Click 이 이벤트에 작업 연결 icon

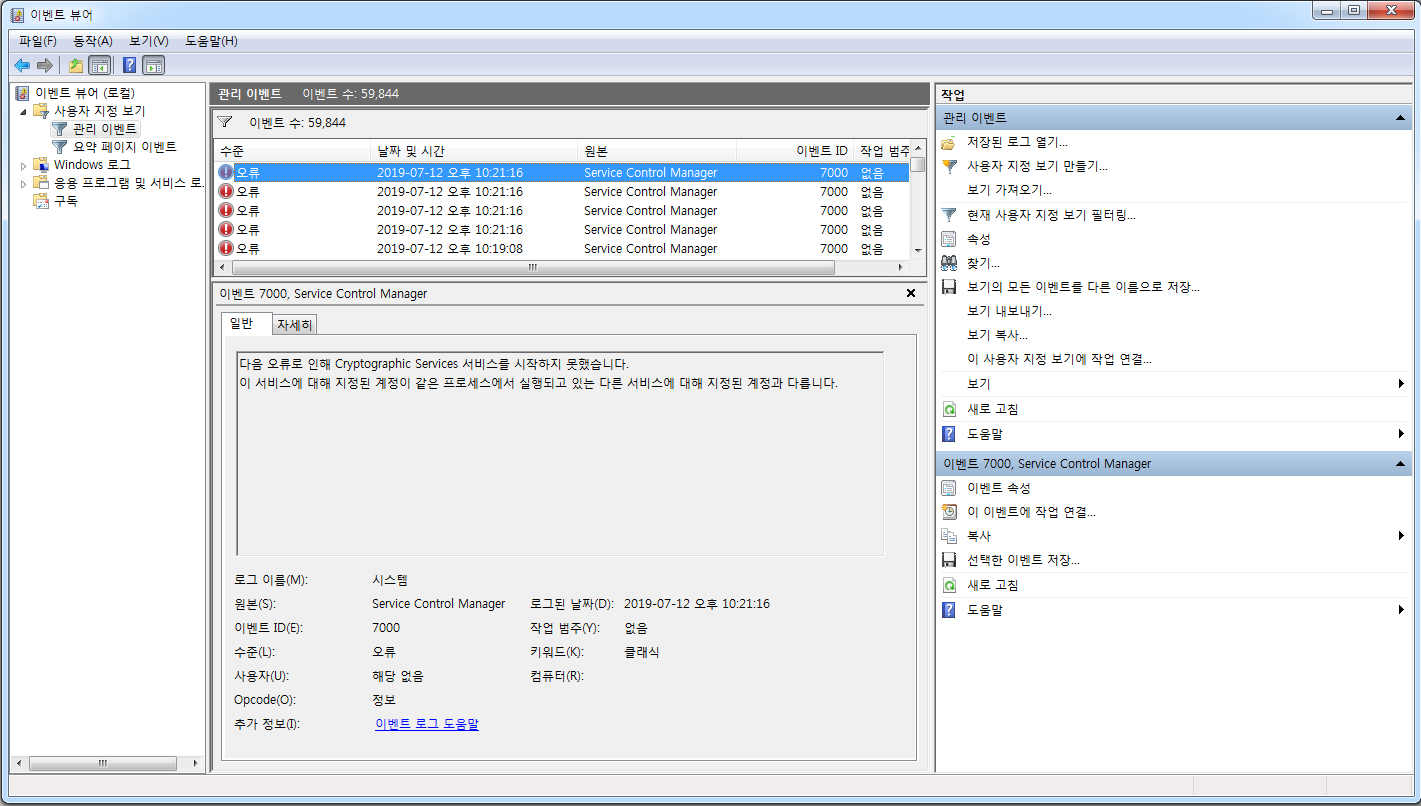(949, 512)
